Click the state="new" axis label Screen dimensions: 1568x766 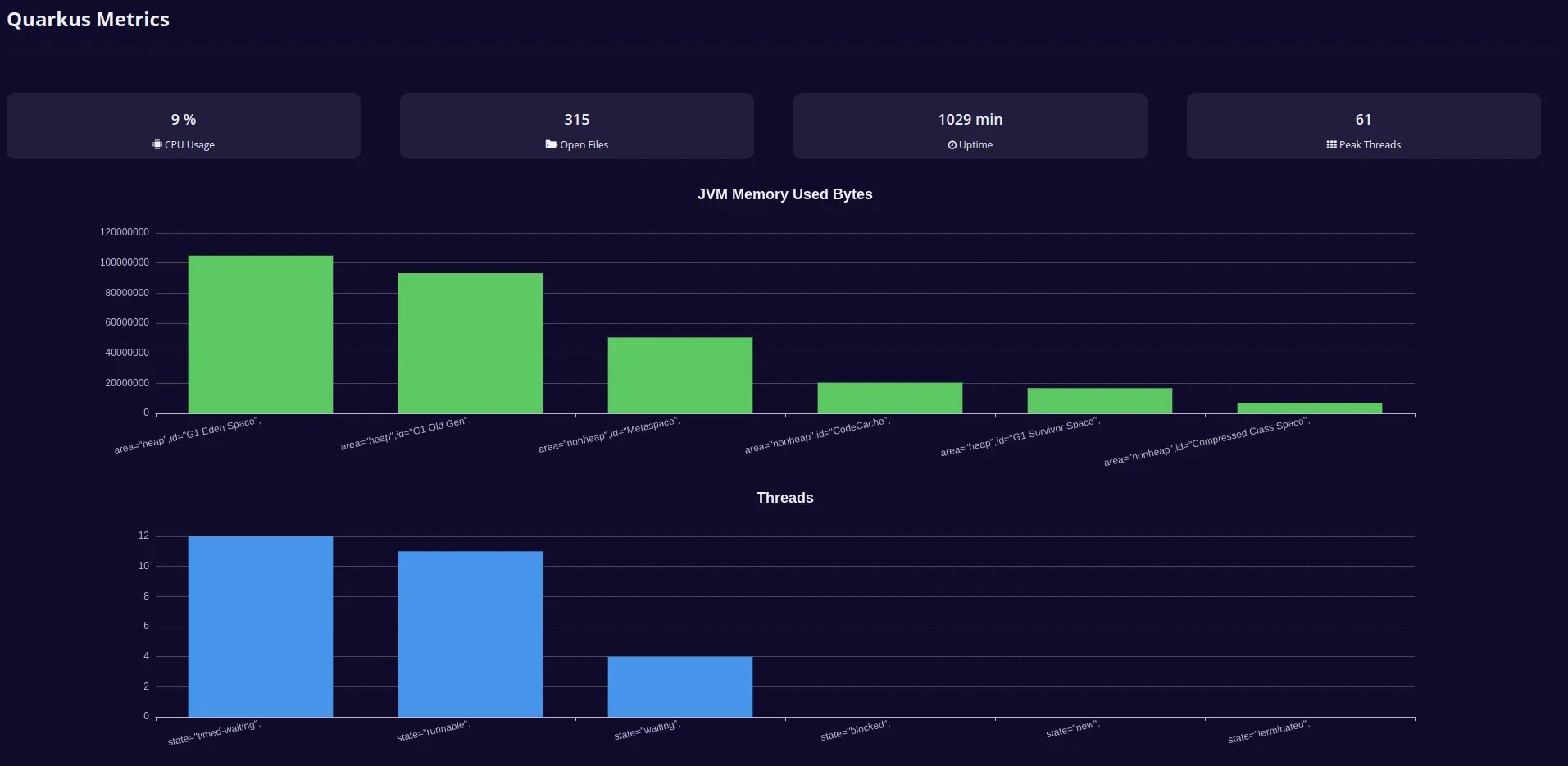(1073, 729)
